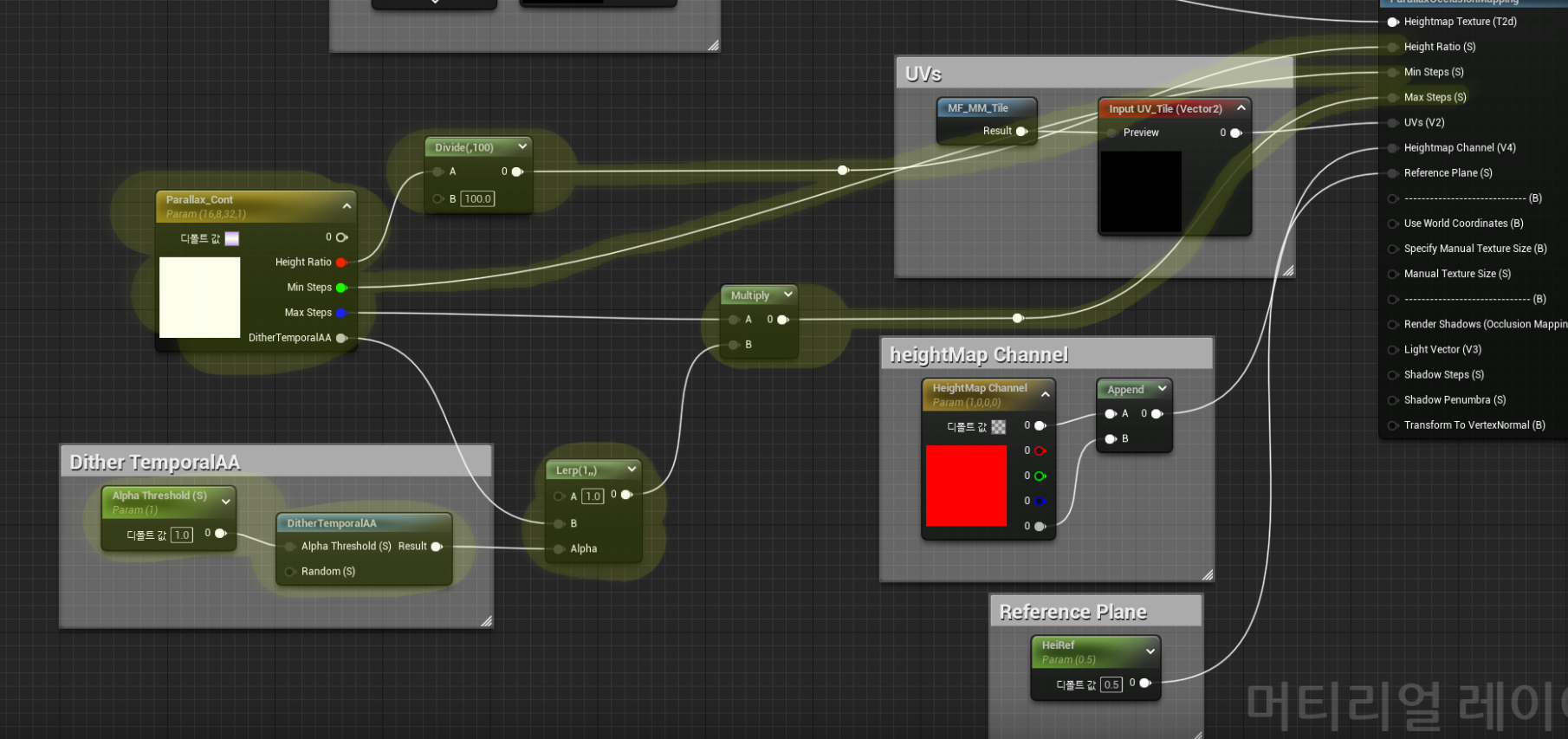Viewport: 1568px width, 739px height.
Task: Click the Use World Coordinates (B) pin
Action: pos(1393,224)
